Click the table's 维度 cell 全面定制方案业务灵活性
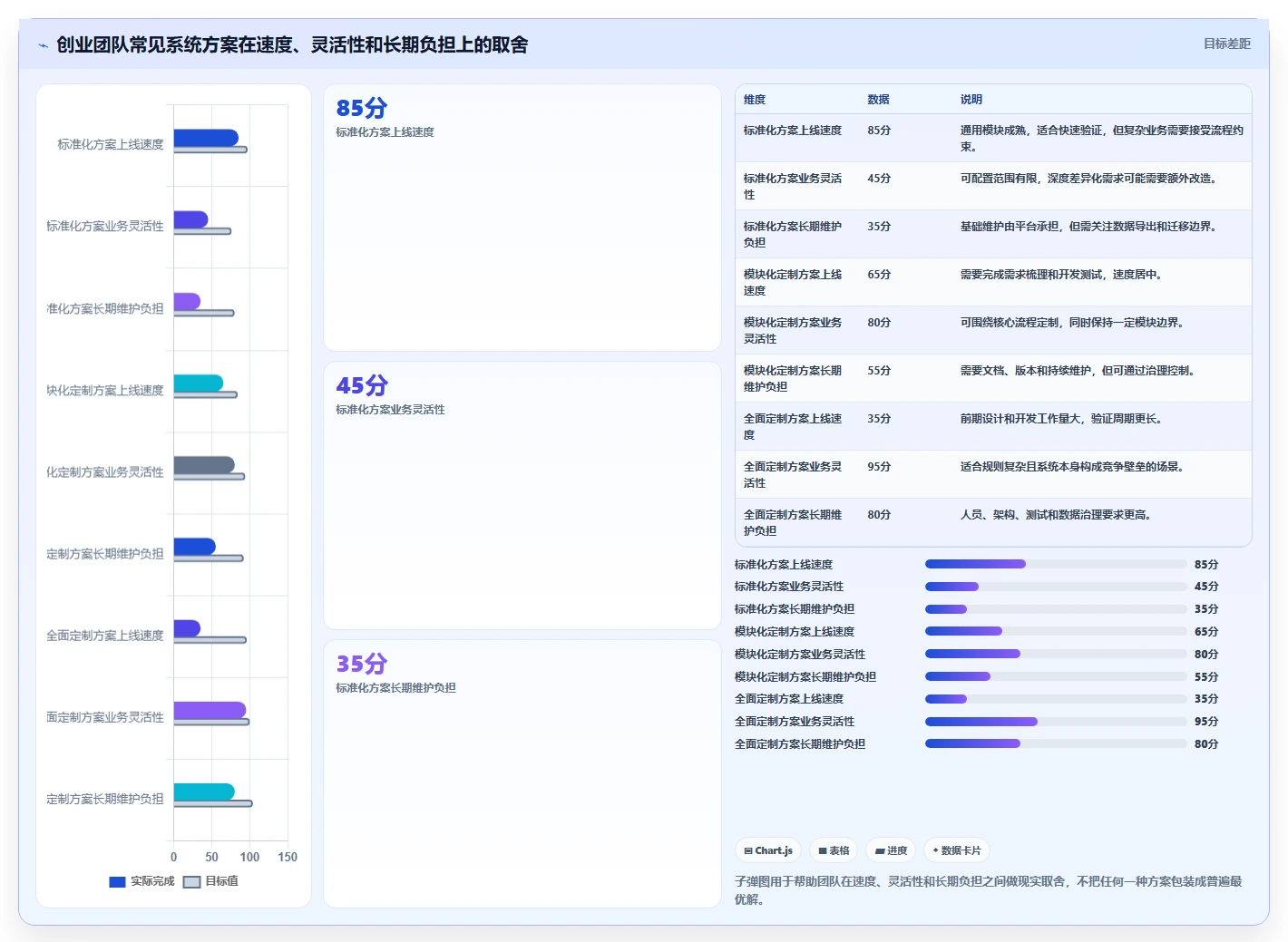Image resolution: width=1288 pixels, height=942 pixels. (793, 475)
